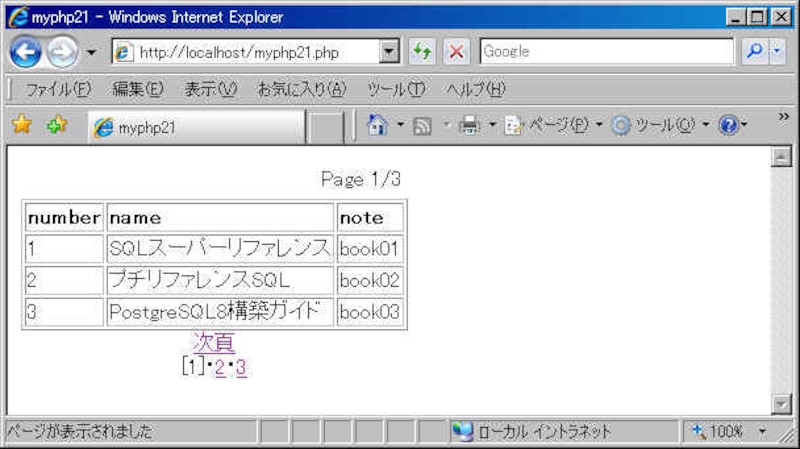The height and width of the screenshot is (449, 800).
Task: Click the scrollbar up arrow
Action: 781,157
